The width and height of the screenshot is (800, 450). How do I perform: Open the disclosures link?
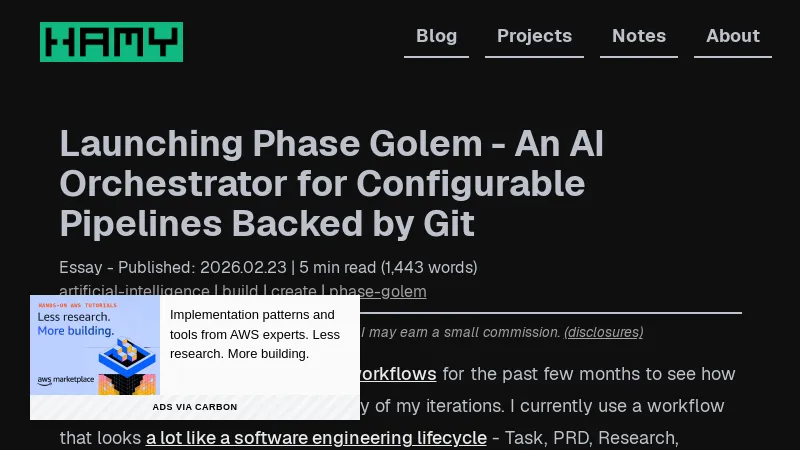[x=603, y=332]
